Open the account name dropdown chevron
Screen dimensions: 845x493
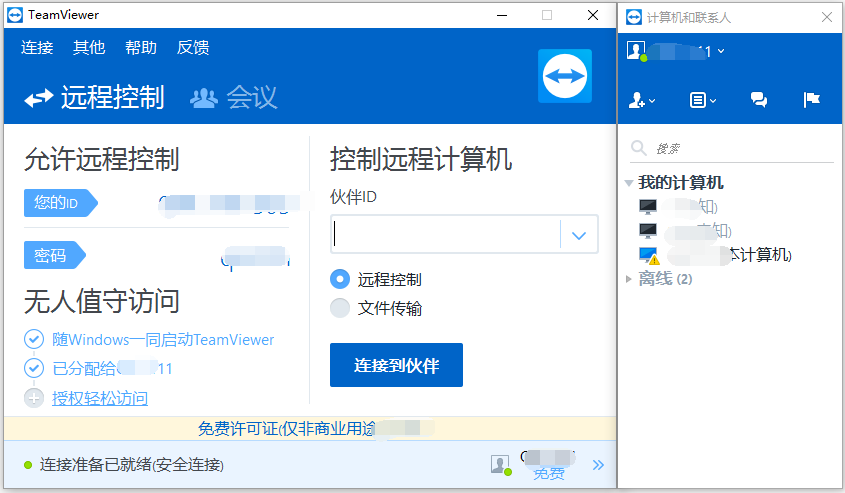(721, 51)
